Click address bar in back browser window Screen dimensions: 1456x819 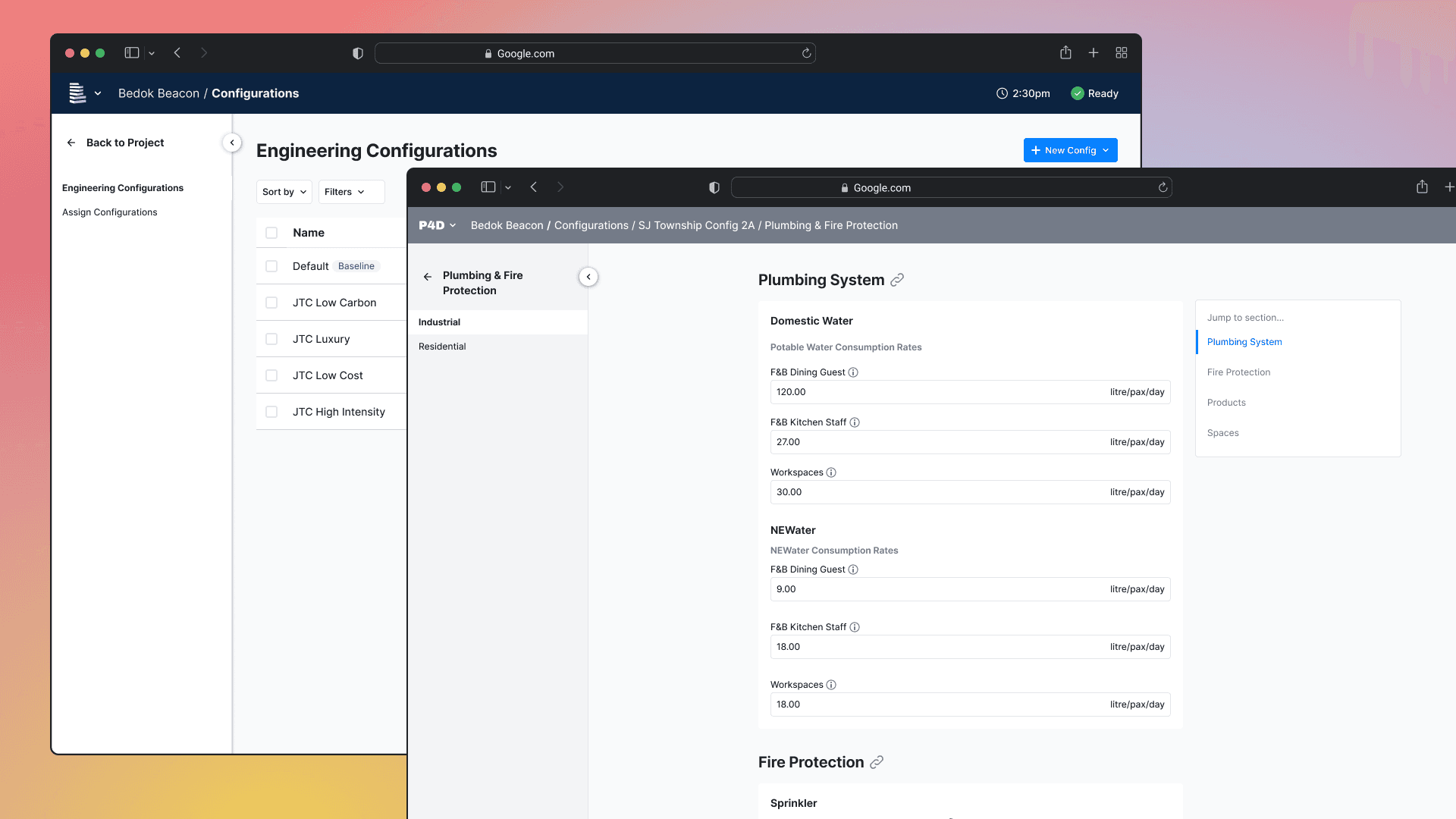click(595, 53)
